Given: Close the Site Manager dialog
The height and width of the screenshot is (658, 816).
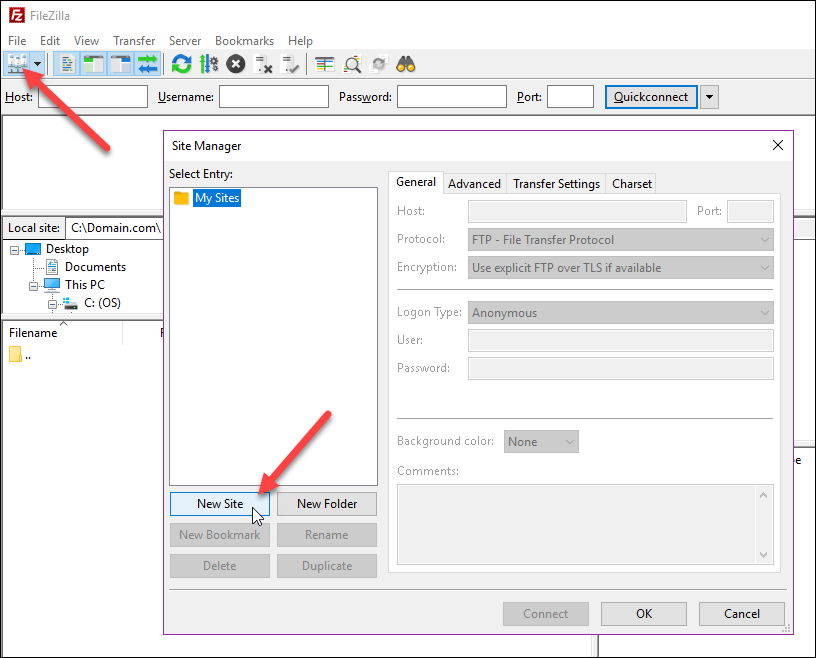Looking at the screenshot, I should [778, 145].
